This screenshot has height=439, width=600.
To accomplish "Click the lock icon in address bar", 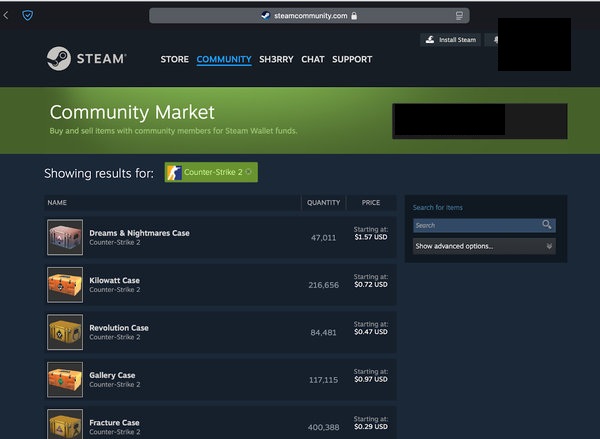I will pos(354,16).
